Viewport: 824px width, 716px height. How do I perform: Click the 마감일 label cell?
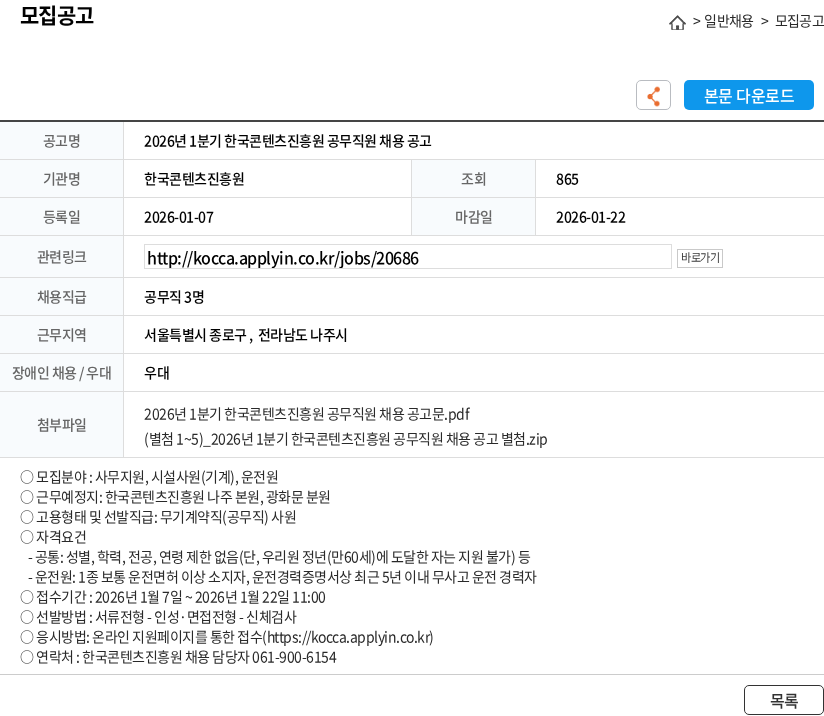[x=473, y=217]
